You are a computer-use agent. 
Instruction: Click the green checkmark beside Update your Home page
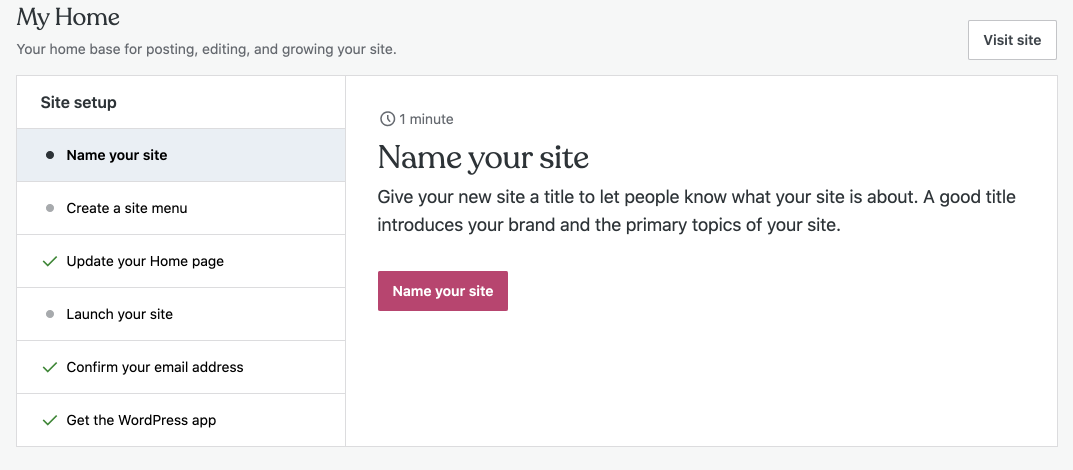point(49,261)
